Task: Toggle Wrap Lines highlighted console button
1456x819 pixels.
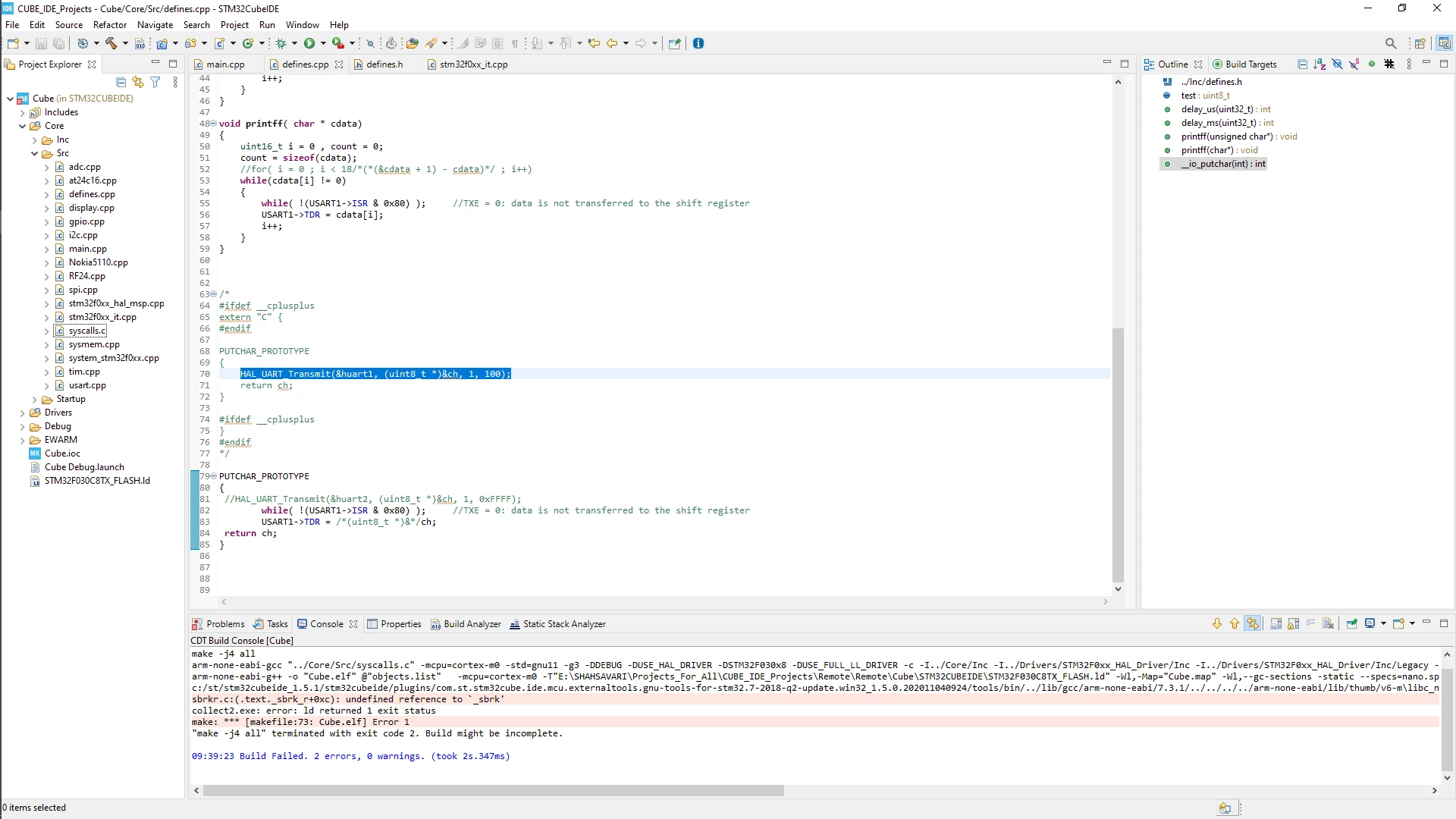Action: (1253, 624)
